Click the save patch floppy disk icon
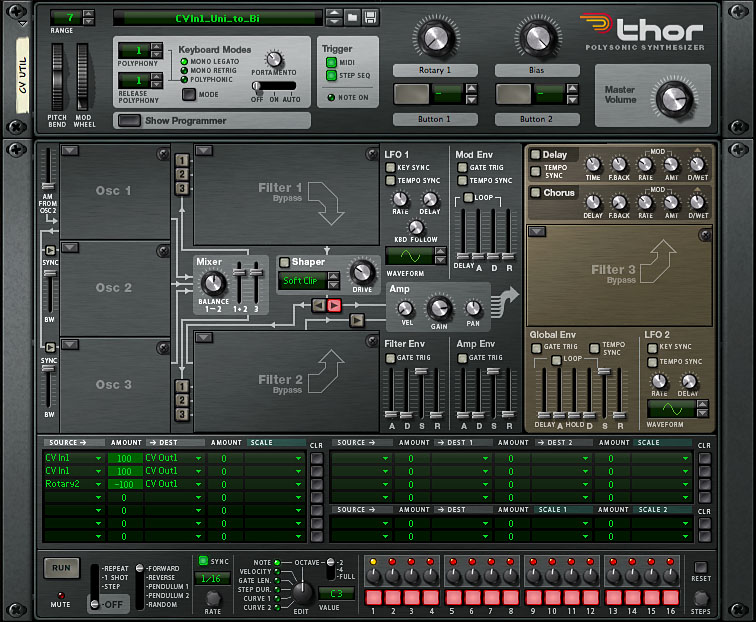Viewport: 756px width, 622px height. (x=370, y=18)
